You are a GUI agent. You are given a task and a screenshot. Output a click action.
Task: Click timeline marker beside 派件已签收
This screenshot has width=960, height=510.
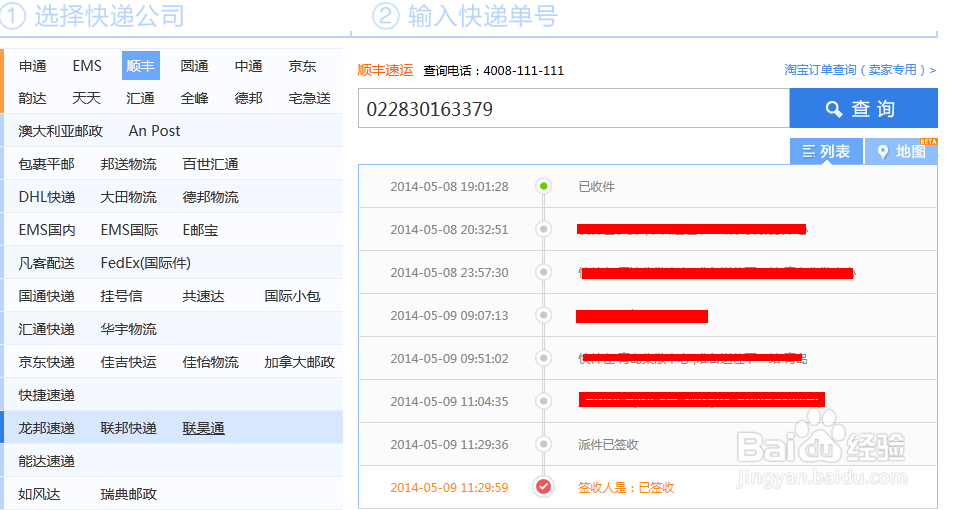[543, 444]
